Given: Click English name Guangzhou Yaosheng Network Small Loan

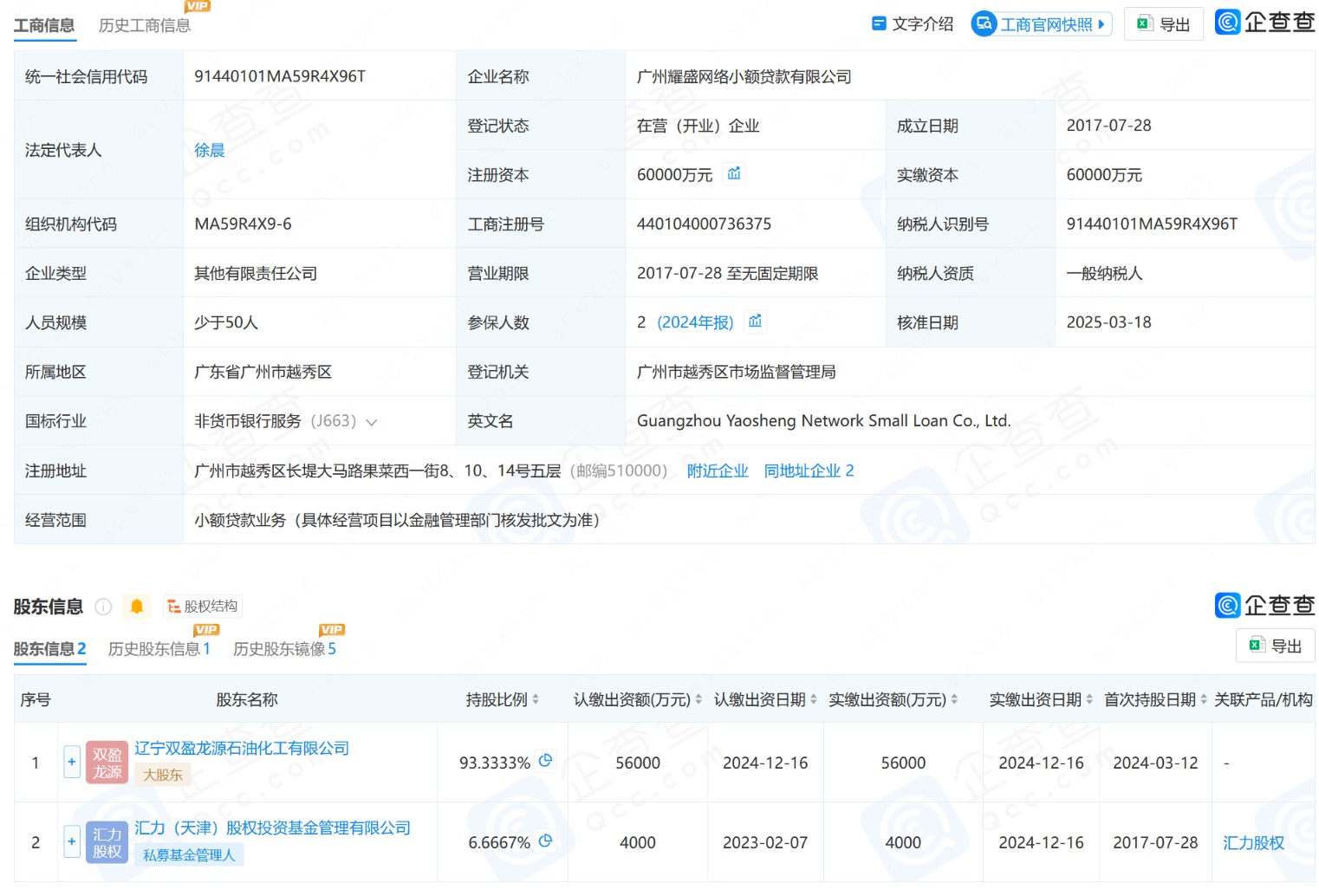Looking at the screenshot, I should point(824,421).
